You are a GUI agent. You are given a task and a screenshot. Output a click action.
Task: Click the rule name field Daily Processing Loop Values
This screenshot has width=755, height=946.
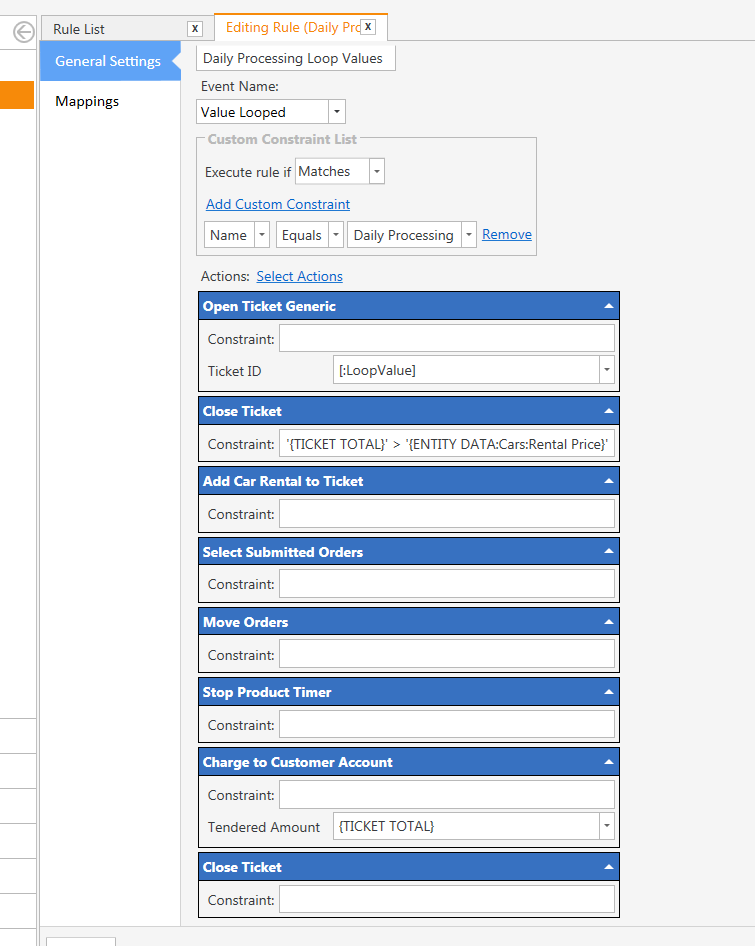[296, 58]
